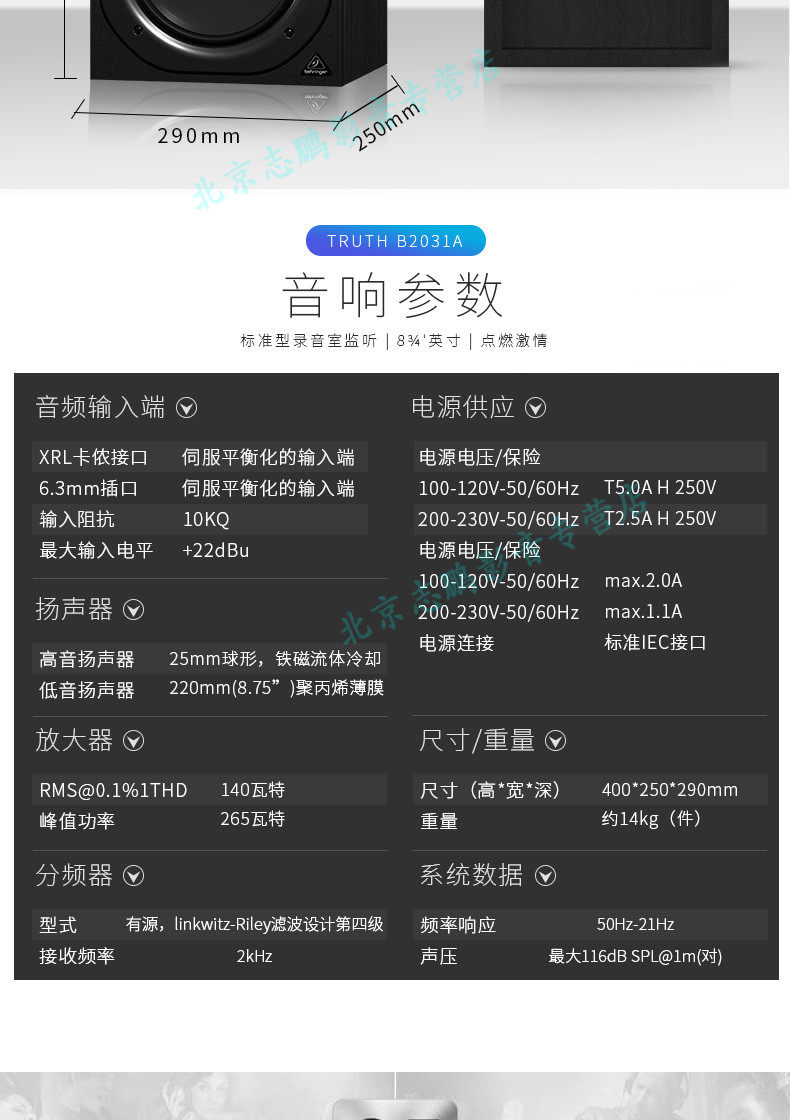Click the 音响参数 heading
This screenshot has height=1120, width=790.
point(393,295)
